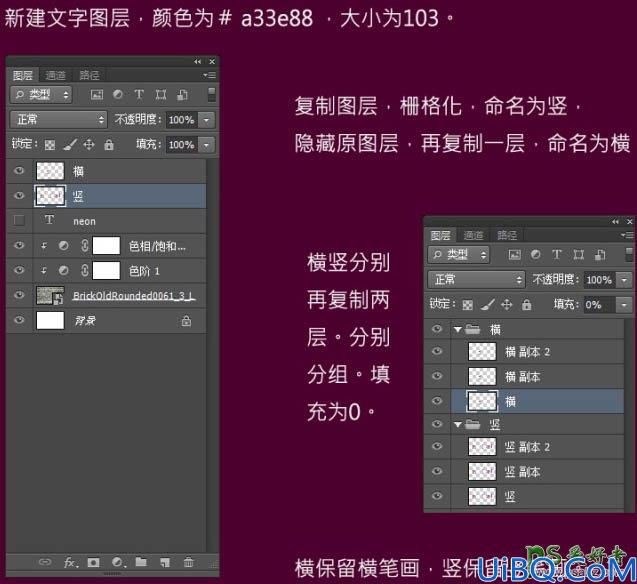Add layer mask icon at panel bottom
The height and width of the screenshot is (584, 637).
pyautogui.click(x=93, y=562)
